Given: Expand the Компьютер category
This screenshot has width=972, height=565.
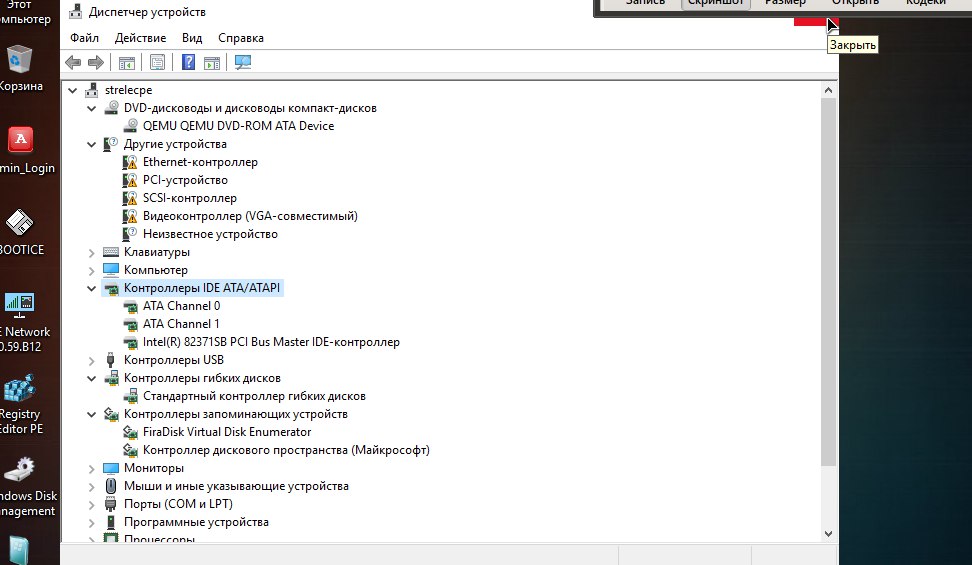Looking at the screenshot, I should coord(91,270).
